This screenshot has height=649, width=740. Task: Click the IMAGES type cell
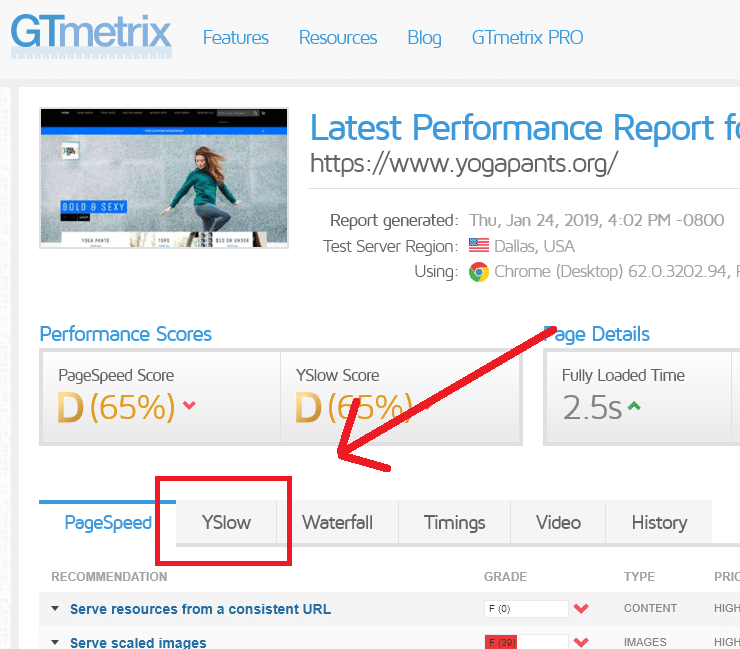pos(645,642)
